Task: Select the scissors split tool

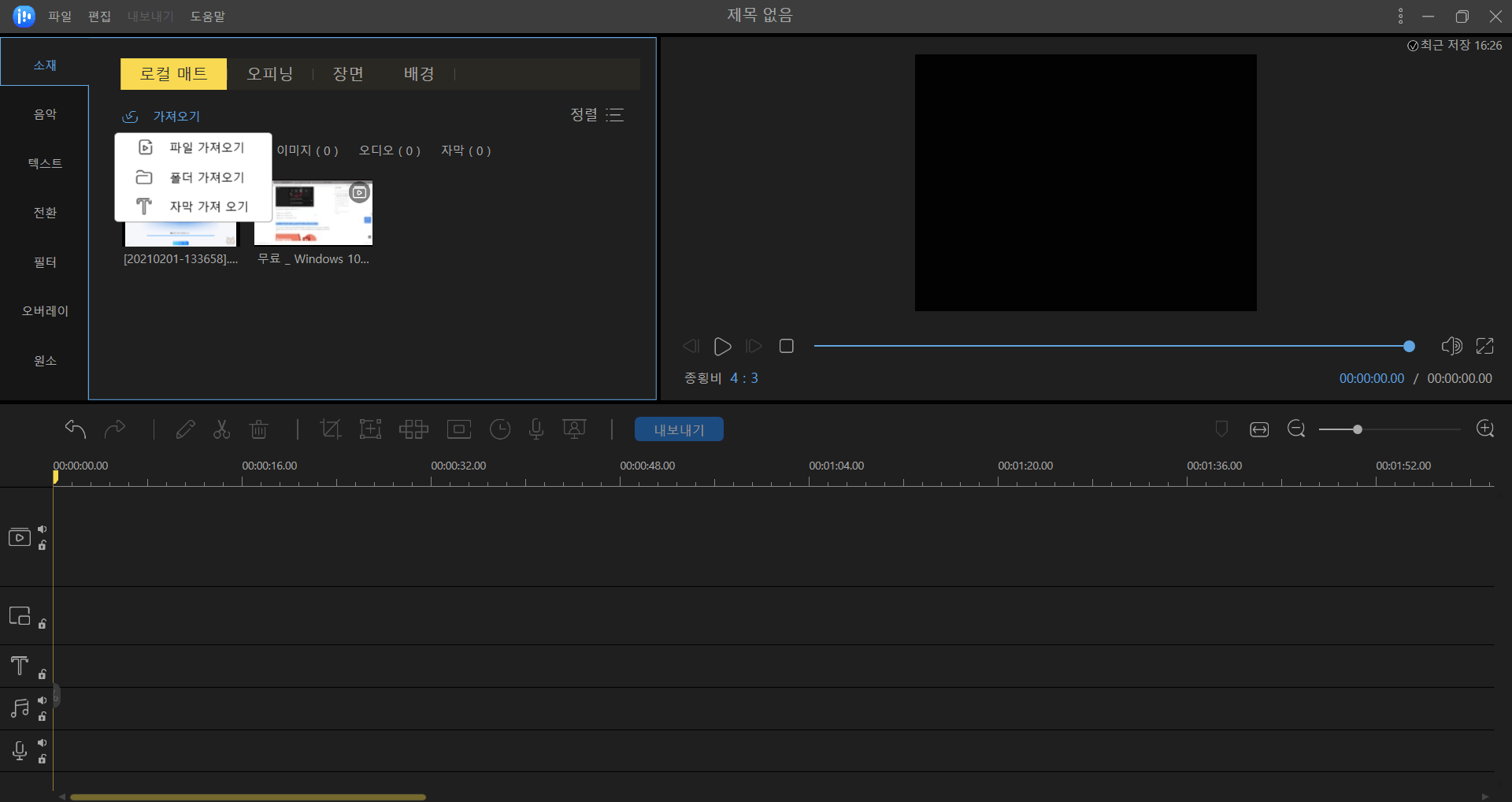Action: click(x=222, y=429)
